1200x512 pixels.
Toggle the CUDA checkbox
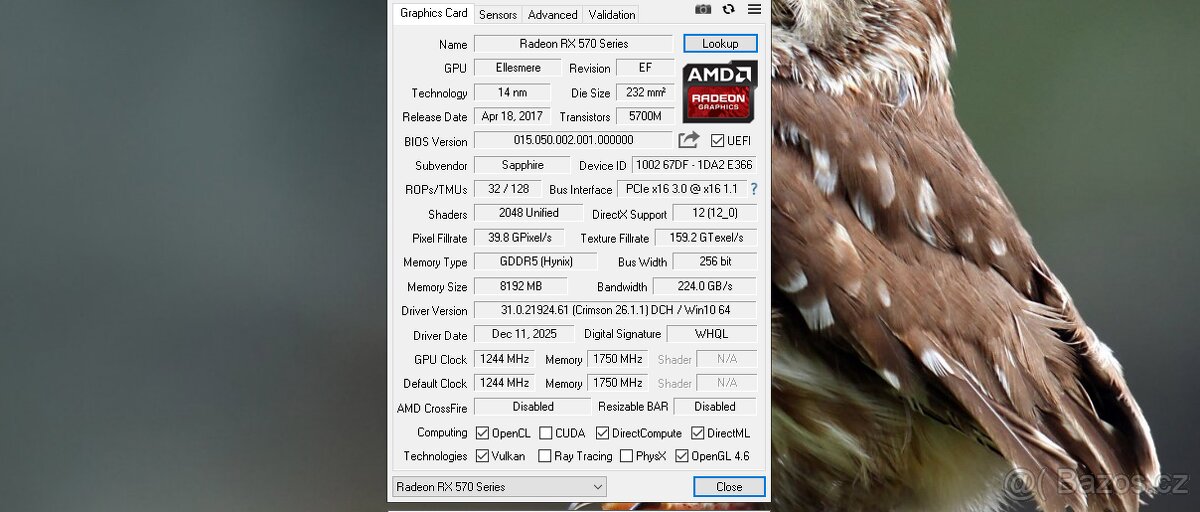click(546, 433)
